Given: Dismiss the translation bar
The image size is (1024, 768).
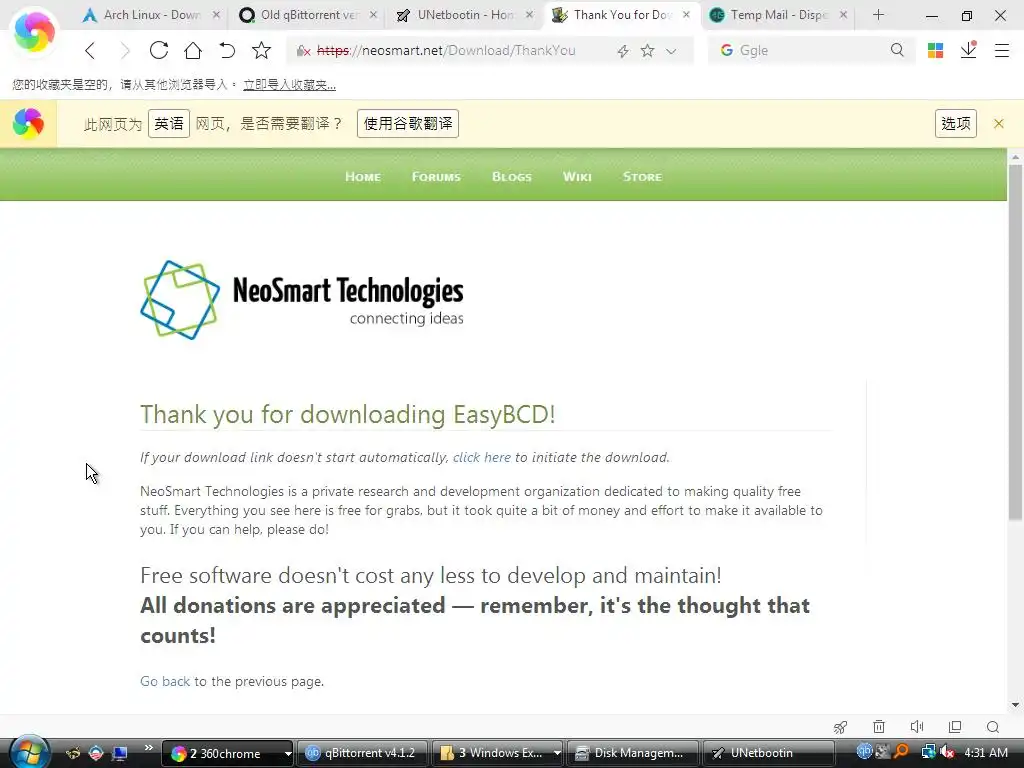Looking at the screenshot, I should [999, 123].
